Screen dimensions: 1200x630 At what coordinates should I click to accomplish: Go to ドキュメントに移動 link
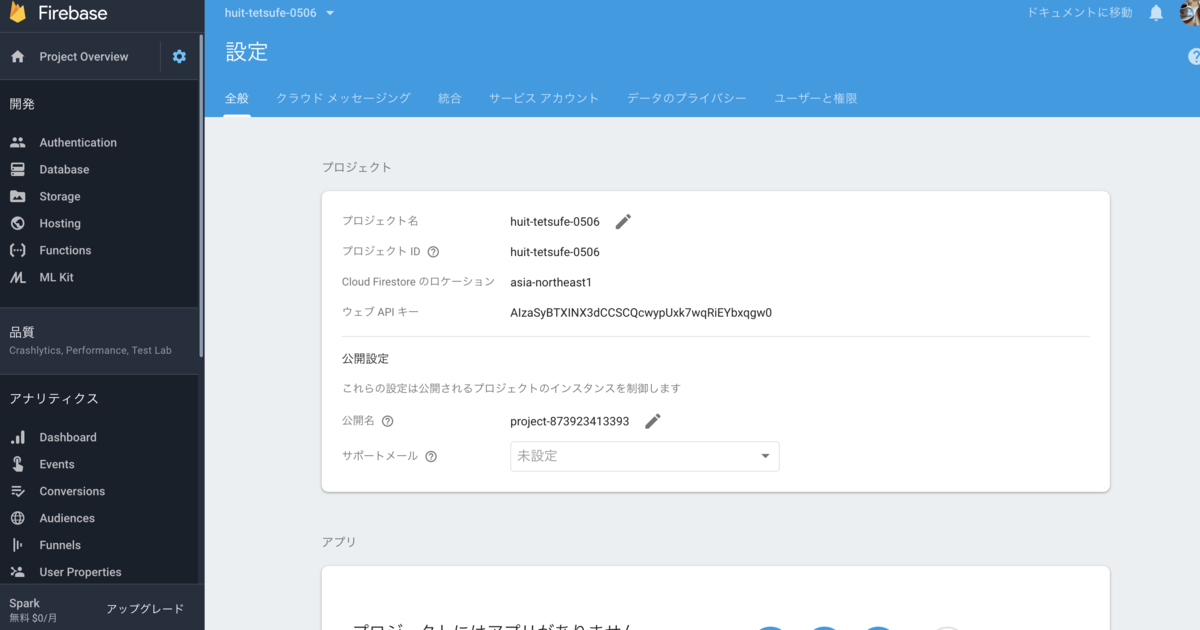[x=1080, y=13]
